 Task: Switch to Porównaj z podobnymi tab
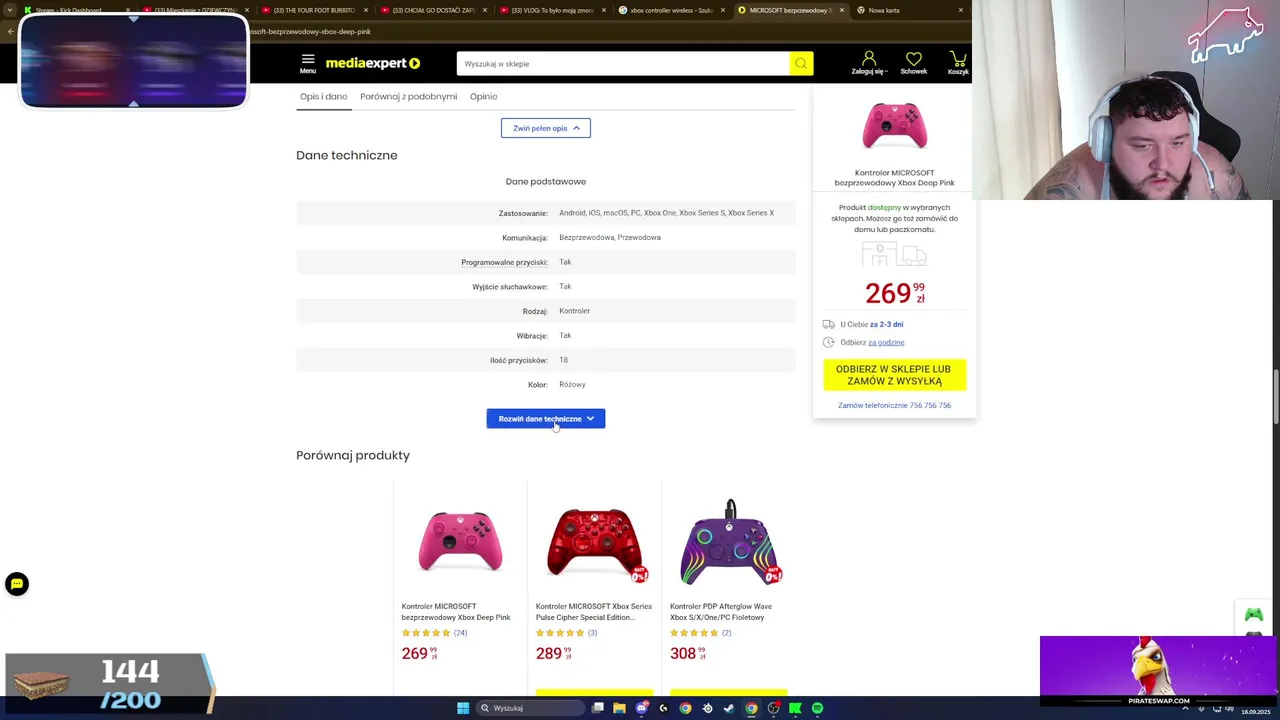click(x=408, y=96)
